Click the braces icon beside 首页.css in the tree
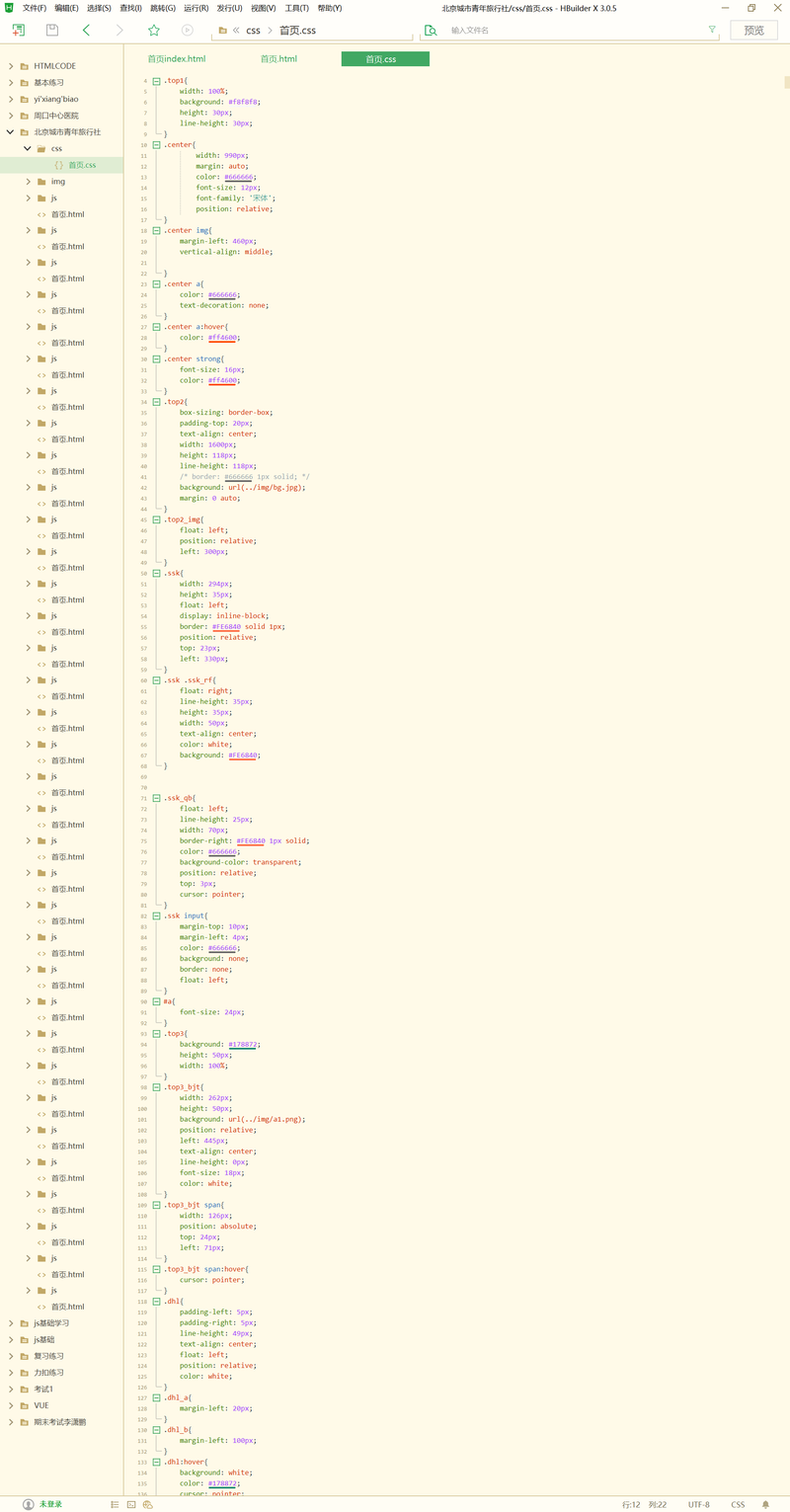The width and height of the screenshot is (790, 1512). click(59, 165)
